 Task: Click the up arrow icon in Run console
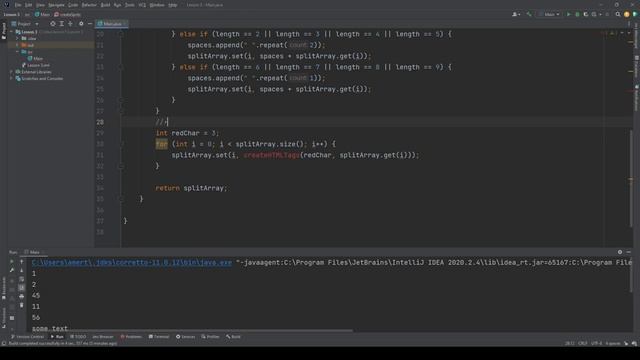[x=22, y=262]
